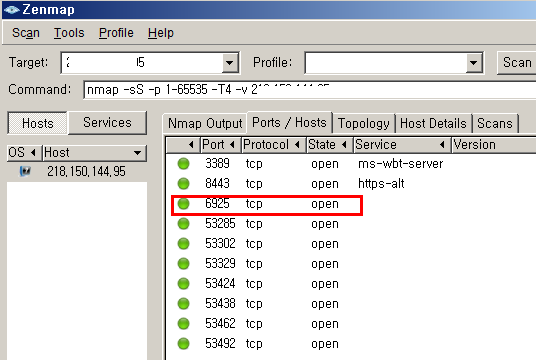Sort by the Version column header
The image size is (536, 360).
click(x=494, y=145)
